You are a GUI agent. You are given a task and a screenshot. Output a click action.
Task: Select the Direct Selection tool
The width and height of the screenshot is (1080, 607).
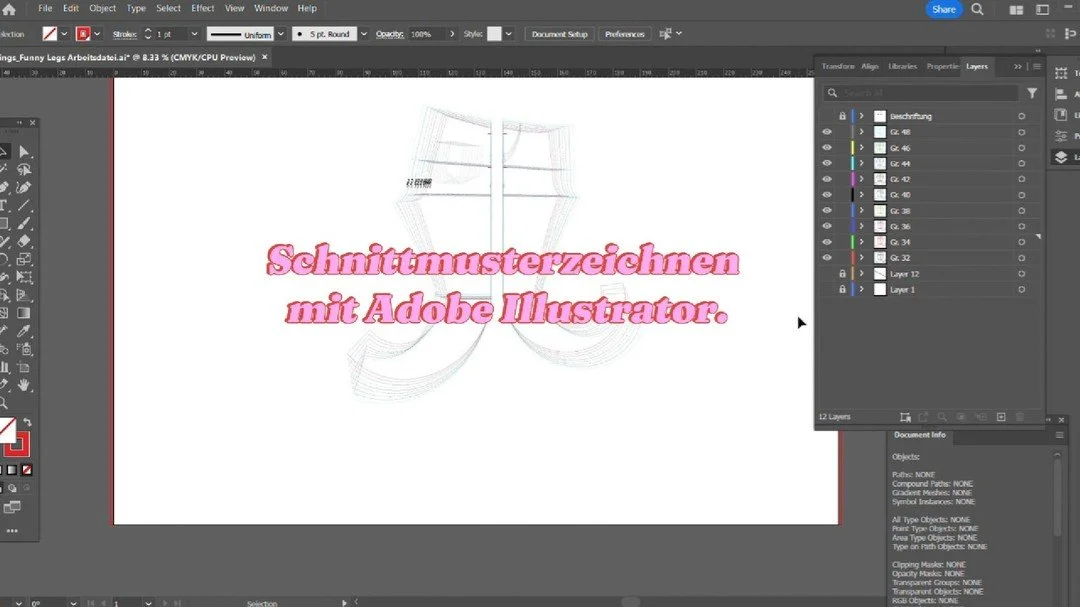click(x=24, y=152)
